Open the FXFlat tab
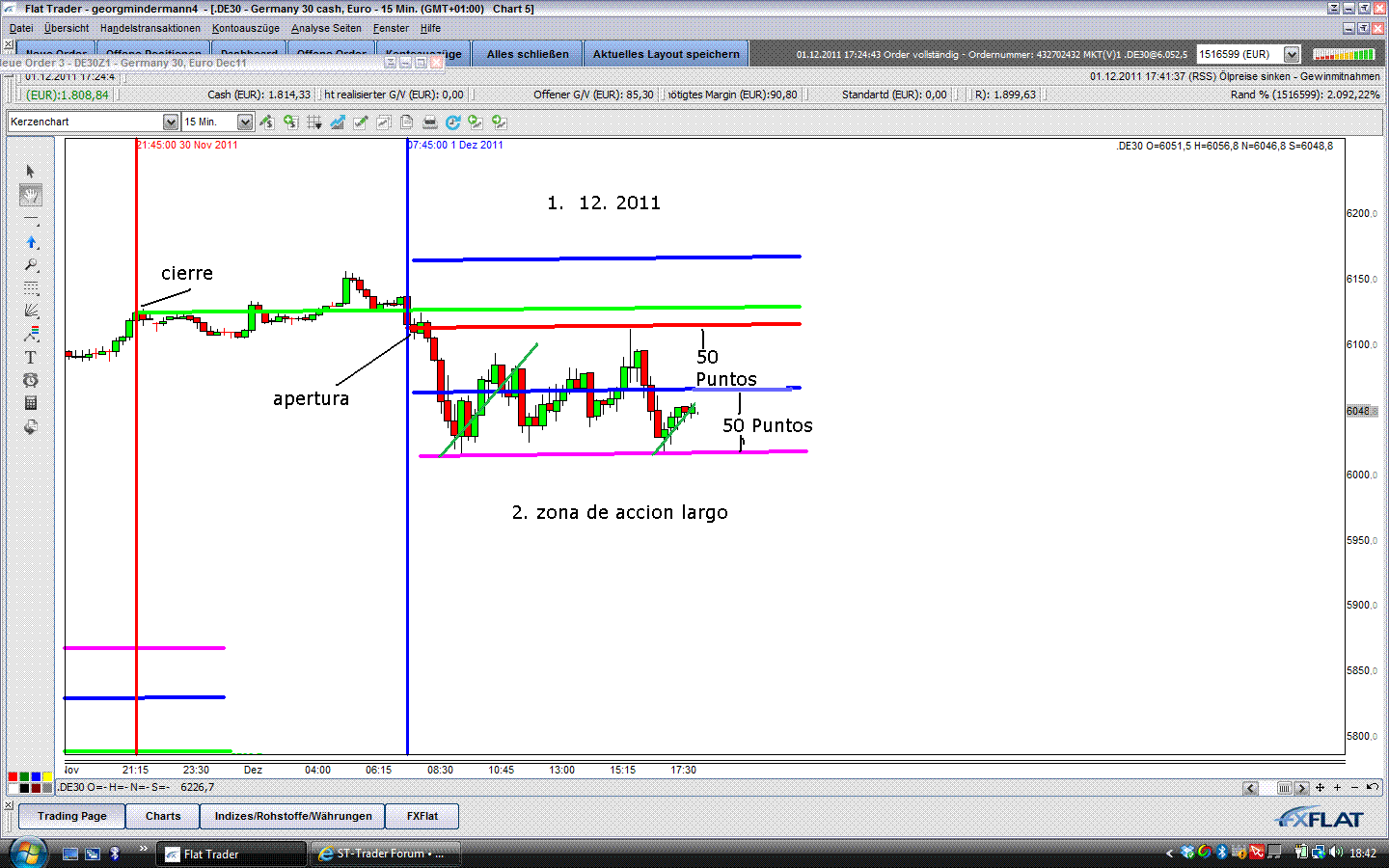The height and width of the screenshot is (868, 1389). pyautogui.click(x=422, y=816)
